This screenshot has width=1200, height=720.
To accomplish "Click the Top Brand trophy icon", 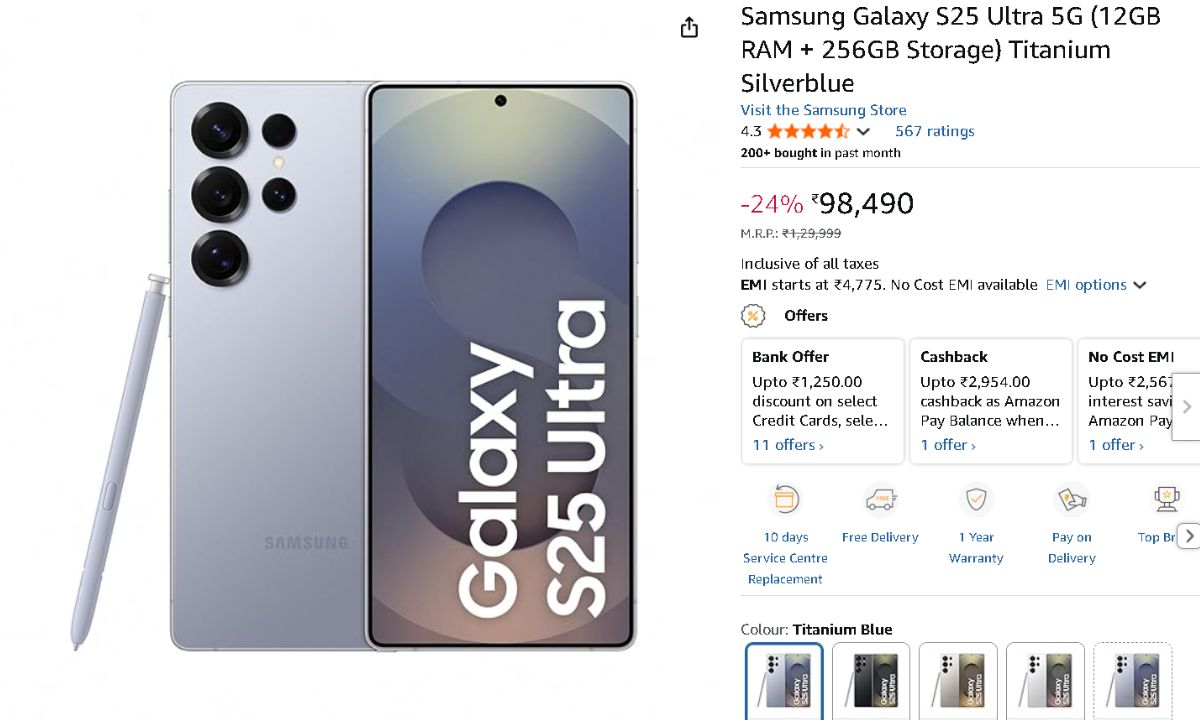I will click(x=1165, y=499).
